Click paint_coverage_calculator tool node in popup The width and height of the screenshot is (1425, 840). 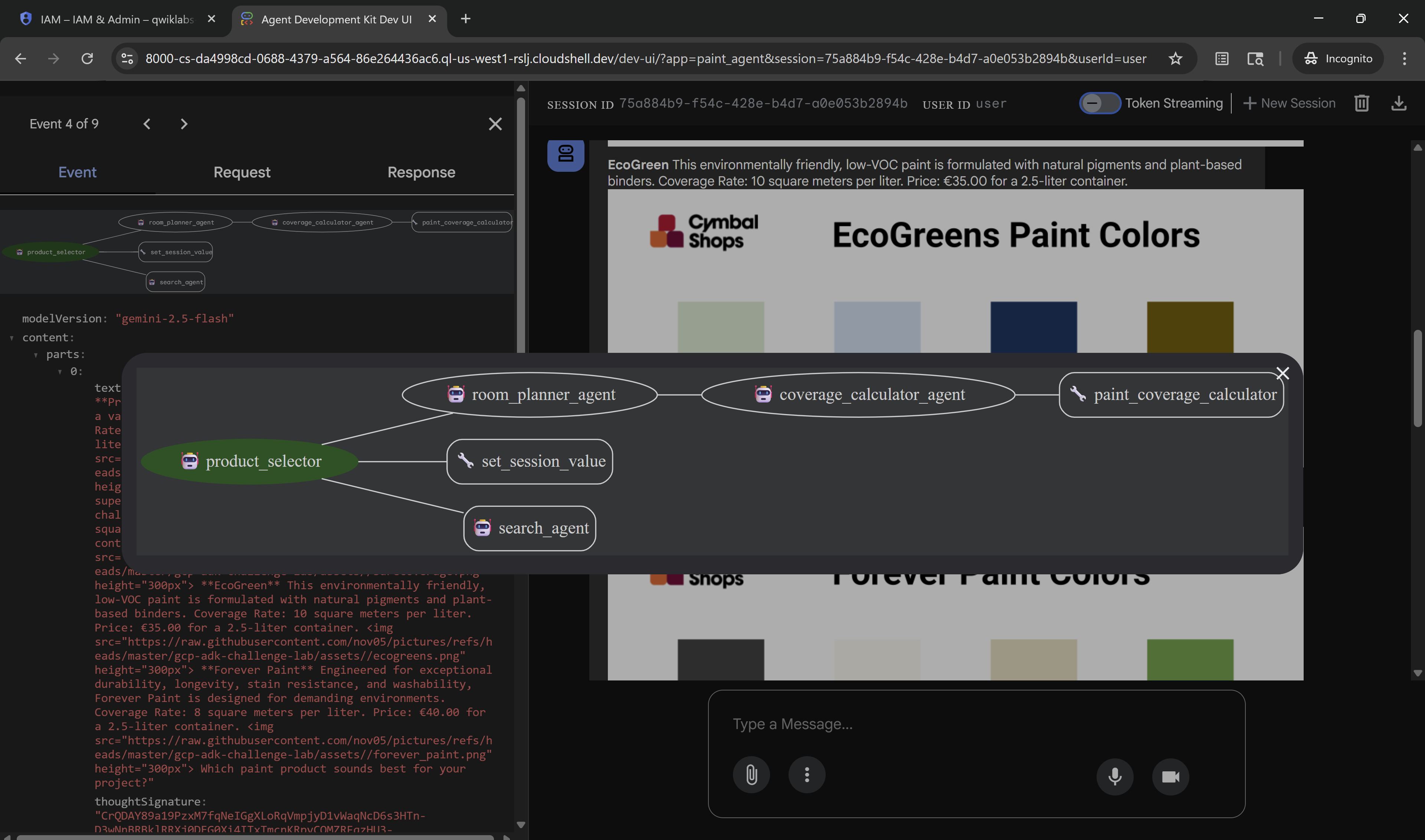[x=1171, y=394]
